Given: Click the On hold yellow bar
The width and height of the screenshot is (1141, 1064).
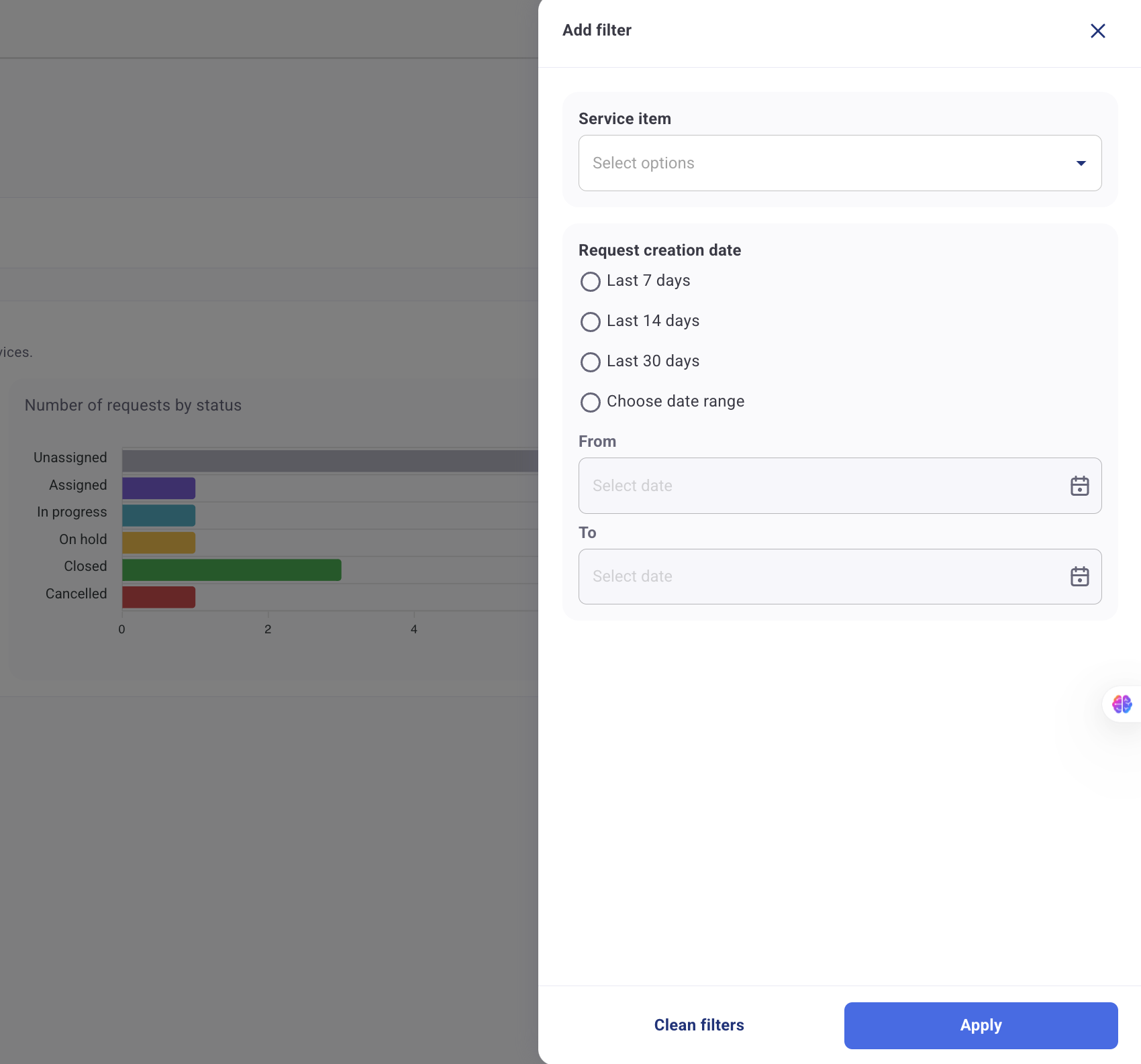Looking at the screenshot, I should [x=158, y=542].
